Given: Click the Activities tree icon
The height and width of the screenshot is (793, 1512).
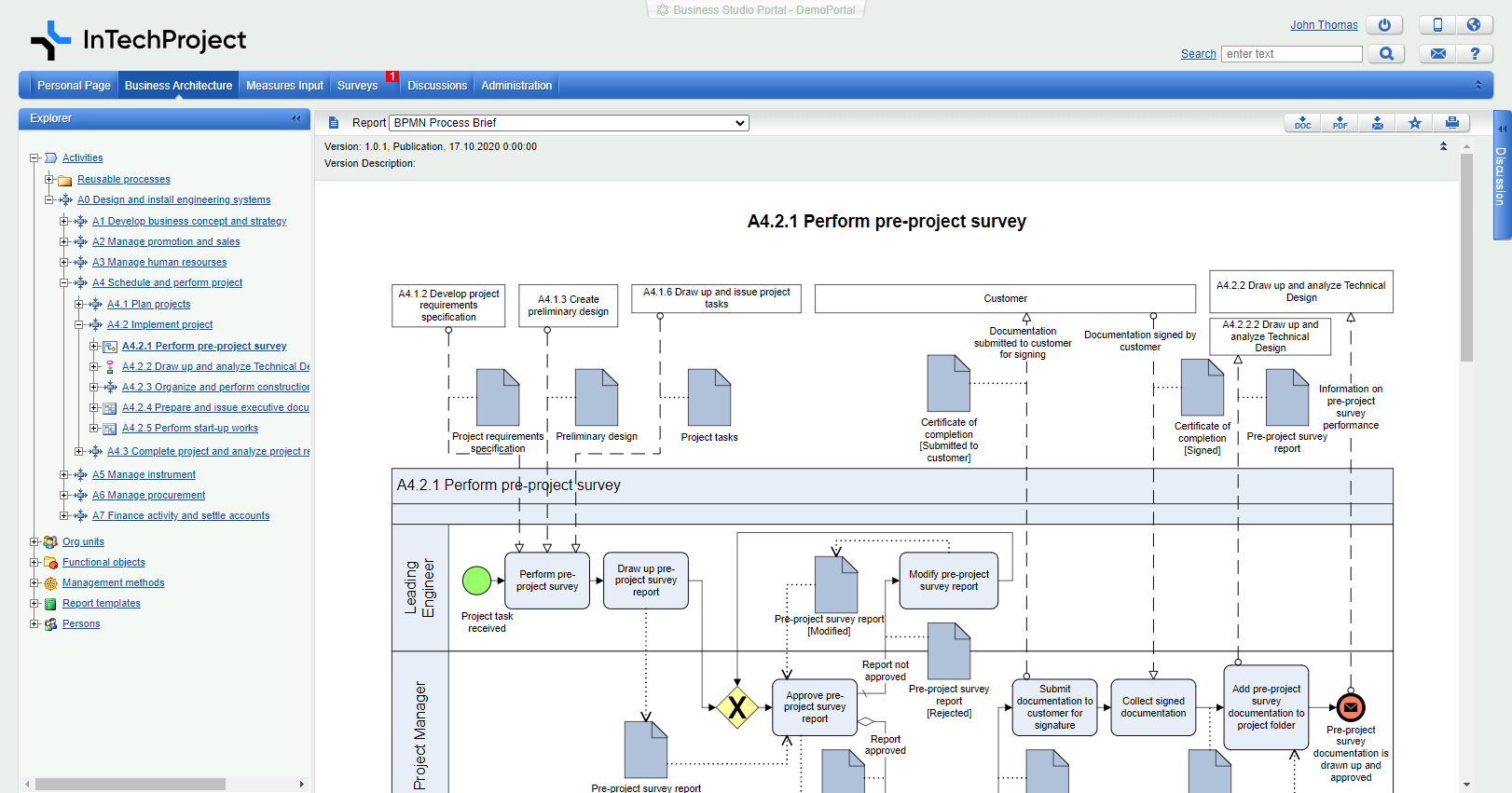Looking at the screenshot, I should pos(51,158).
